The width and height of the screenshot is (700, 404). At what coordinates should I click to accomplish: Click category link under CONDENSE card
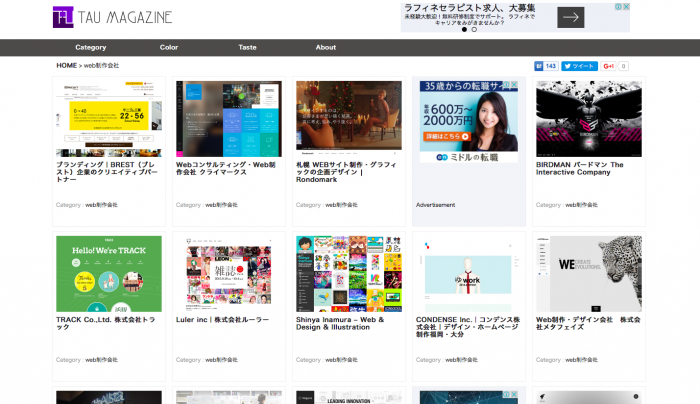pyautogui.click(x=461, y=360)
